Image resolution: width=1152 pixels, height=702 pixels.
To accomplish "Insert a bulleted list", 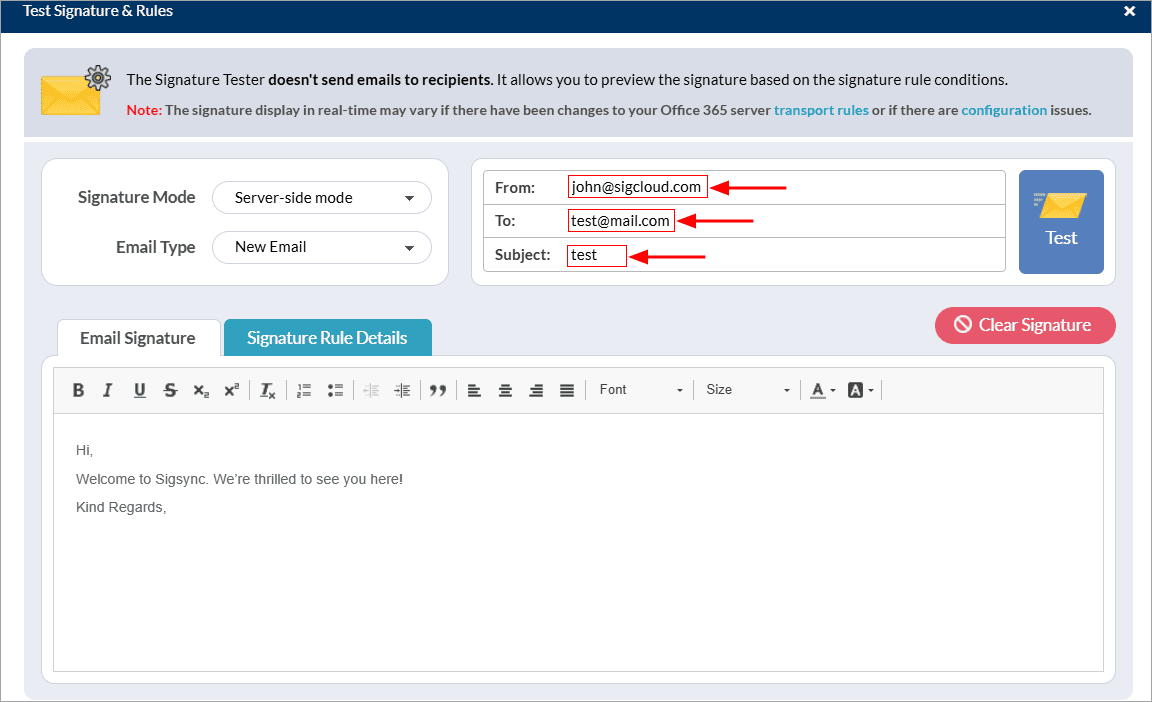I will [335, 390].
